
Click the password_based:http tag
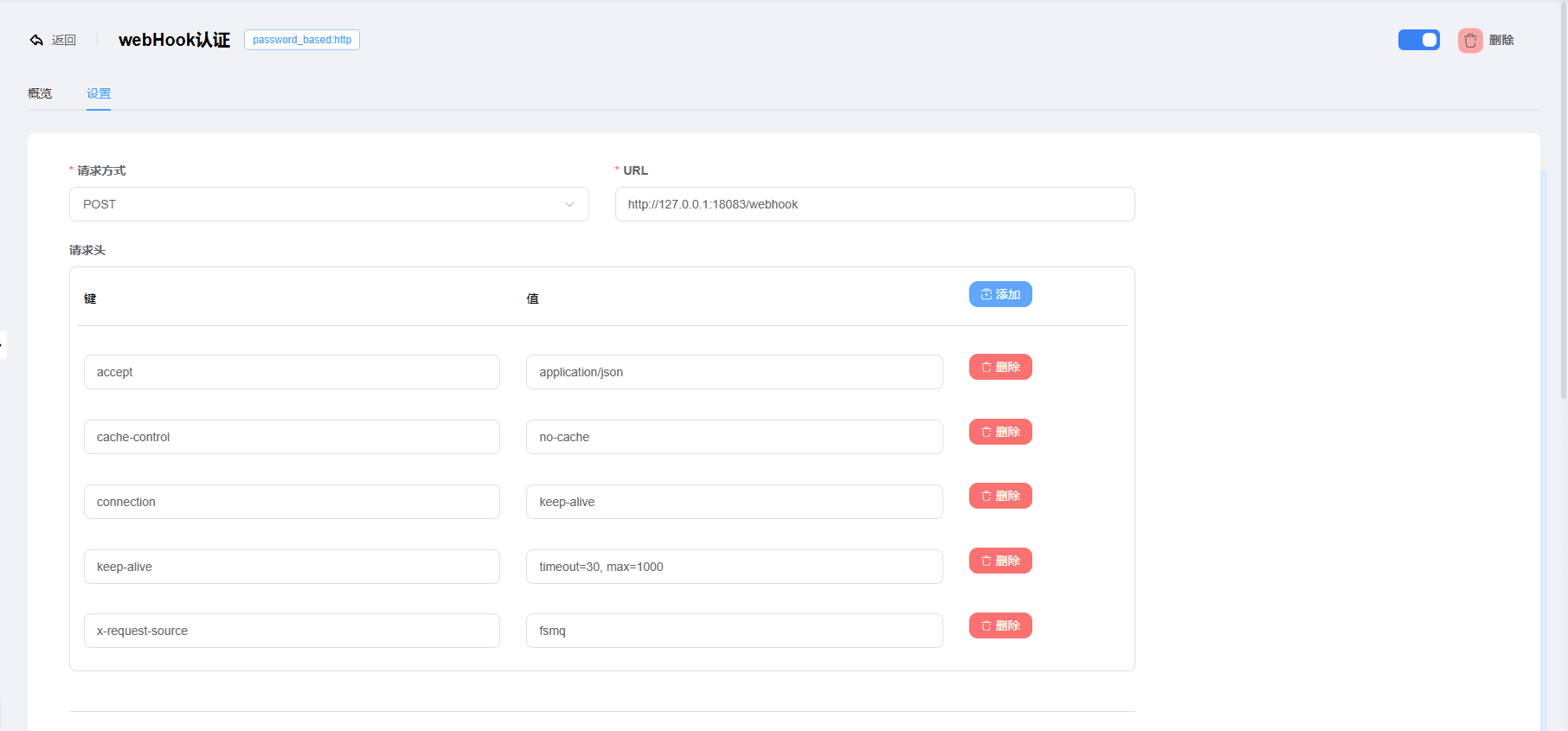[302, 40]
